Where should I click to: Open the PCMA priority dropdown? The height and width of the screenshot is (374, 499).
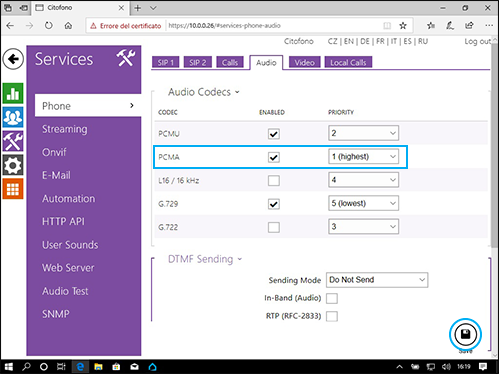pyautogui.click(x=363, y=157)
